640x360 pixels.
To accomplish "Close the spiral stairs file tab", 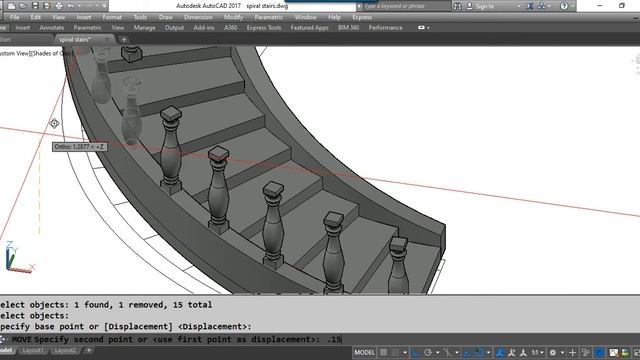I will tap(108, 40).
